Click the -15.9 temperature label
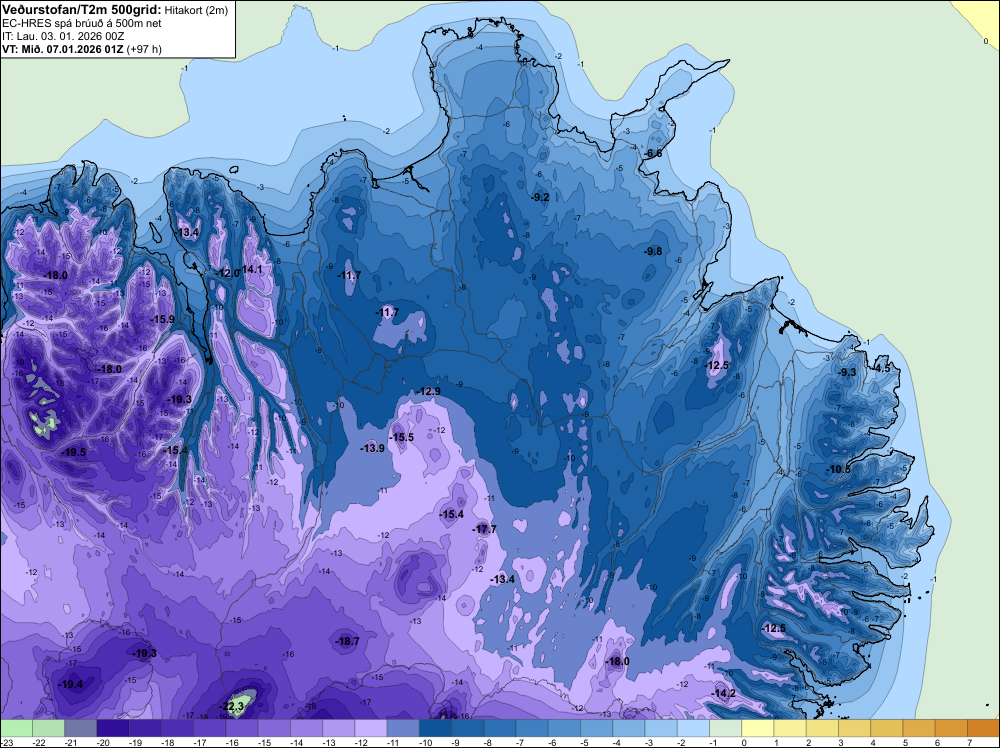This screenshot has height=748, width=1000. [x=162, y=319]
